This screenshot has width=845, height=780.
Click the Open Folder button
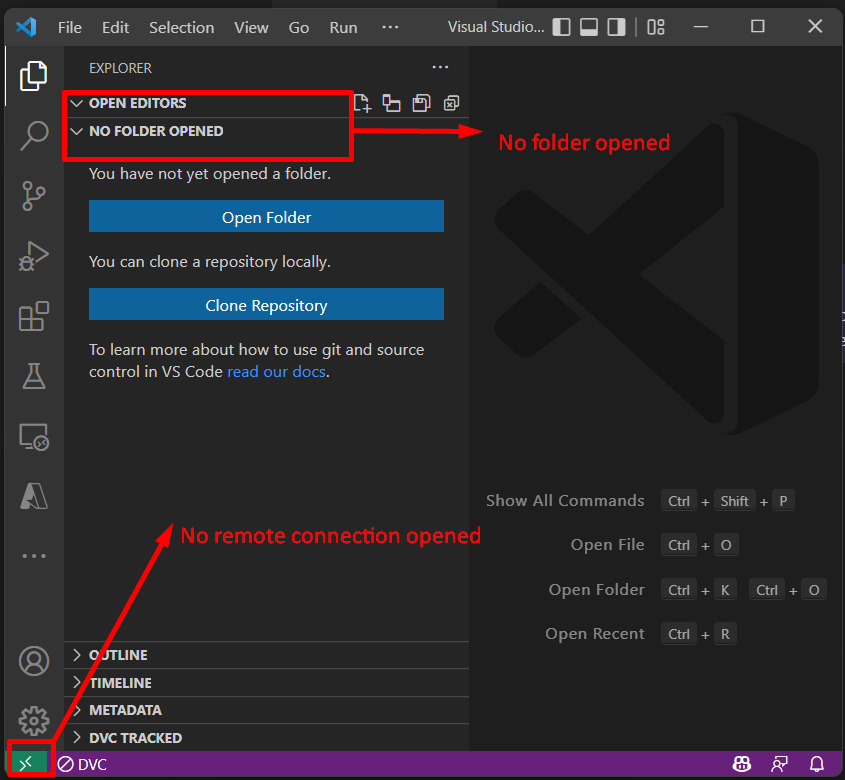pos(266,215)
